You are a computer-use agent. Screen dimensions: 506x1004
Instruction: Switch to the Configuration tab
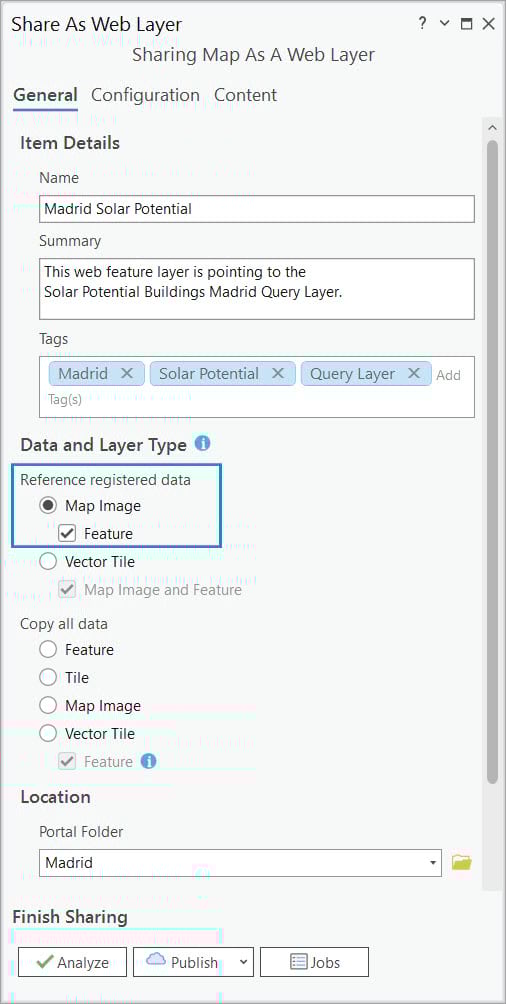pyautogui.click(x=145, y=95)
